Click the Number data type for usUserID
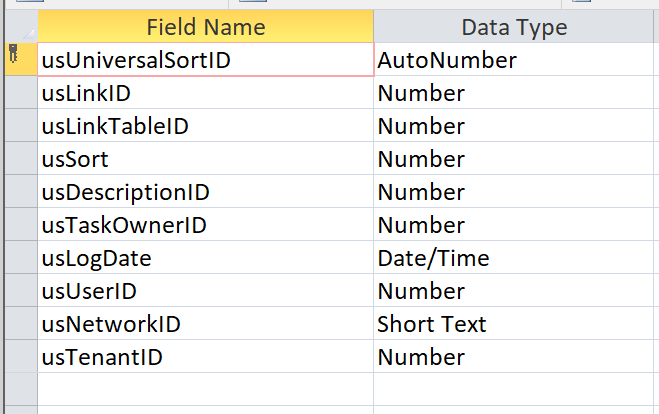This screenshot has height=414, width=659. coord(514,290)
